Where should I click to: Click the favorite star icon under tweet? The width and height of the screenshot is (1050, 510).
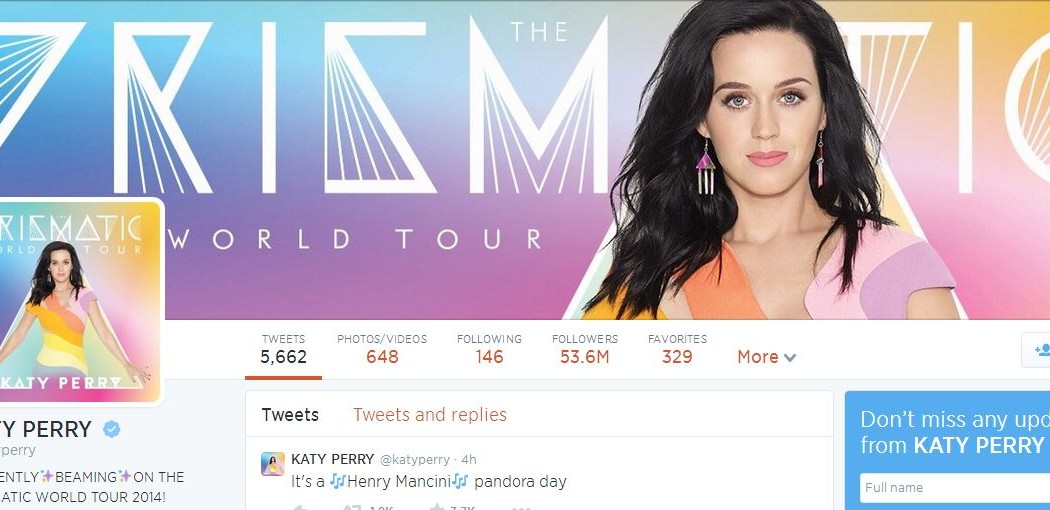tap(437, 507)
